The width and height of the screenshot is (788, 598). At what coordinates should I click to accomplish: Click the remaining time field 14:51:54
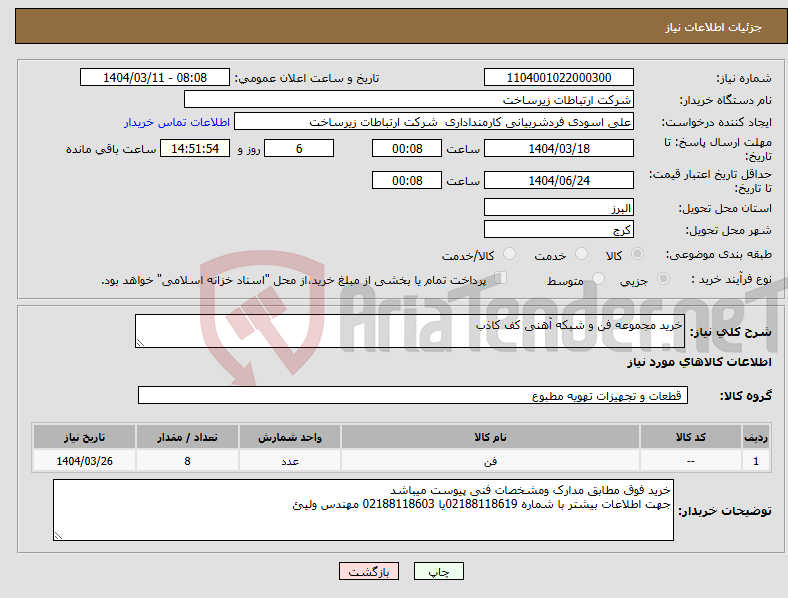point(194,148)
